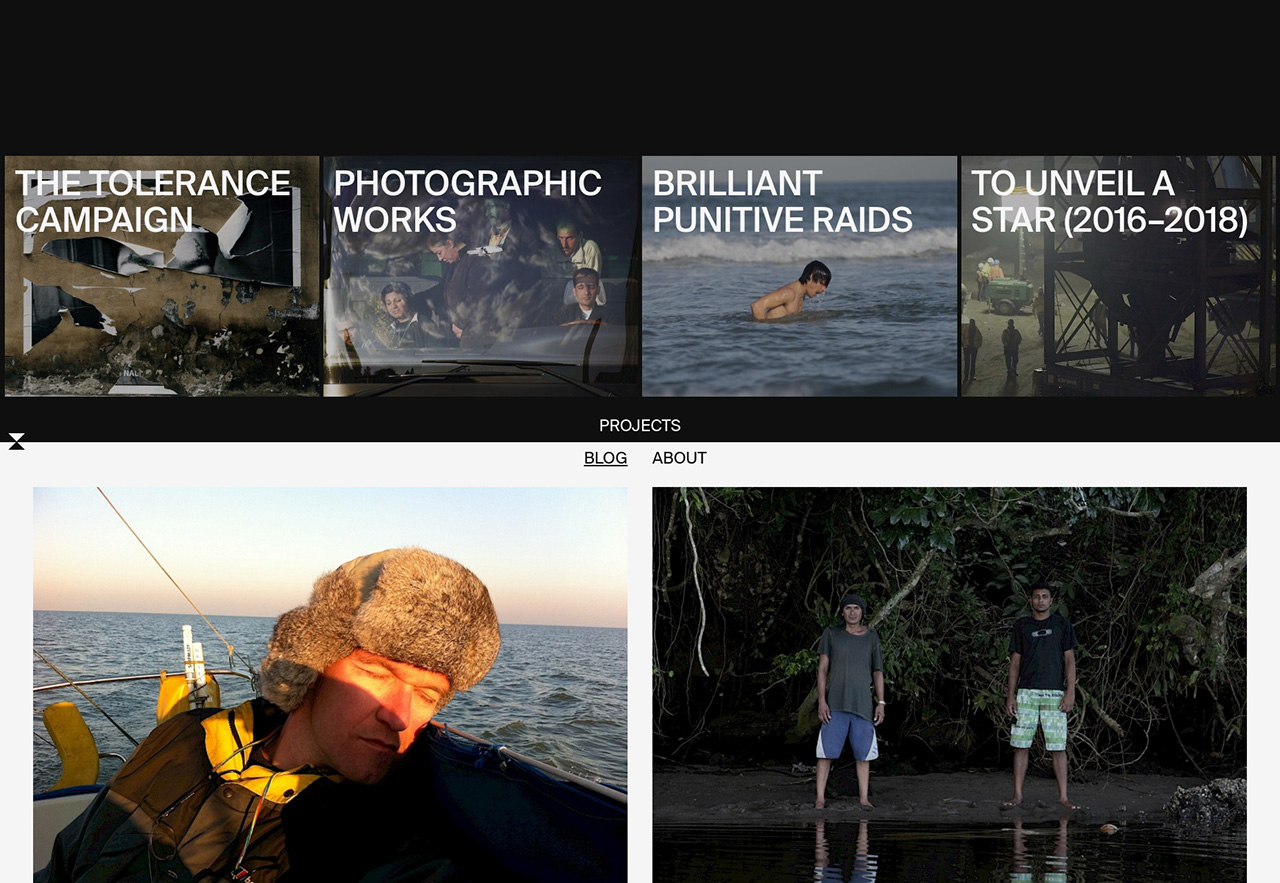This screenshot has width=1280, height=883.
Task: Open To Unveil a Star (2016–2018) title
Action: click(1109, 201)
